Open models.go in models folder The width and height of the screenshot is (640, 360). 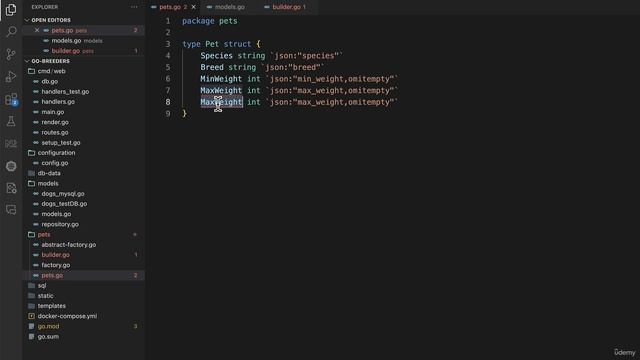point(56,214)
